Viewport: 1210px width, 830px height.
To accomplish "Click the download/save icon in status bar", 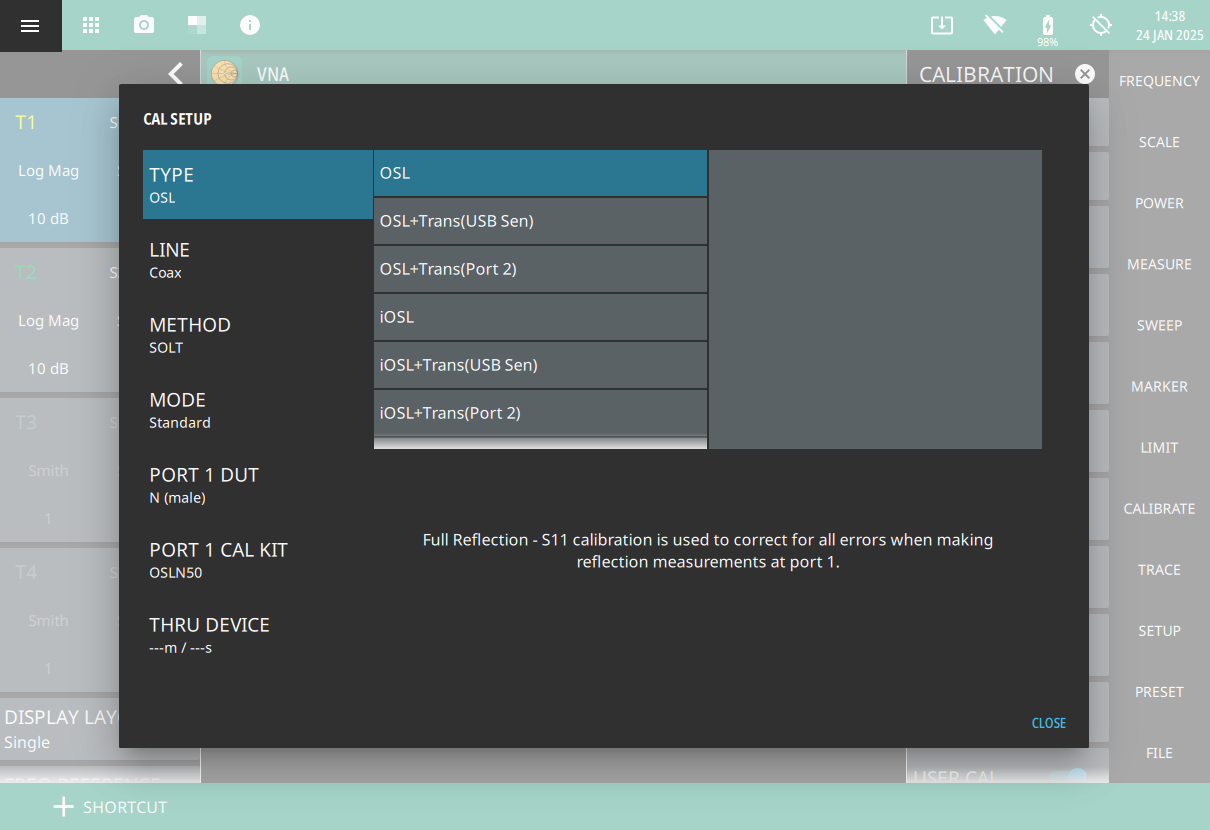I will [941, 26].
